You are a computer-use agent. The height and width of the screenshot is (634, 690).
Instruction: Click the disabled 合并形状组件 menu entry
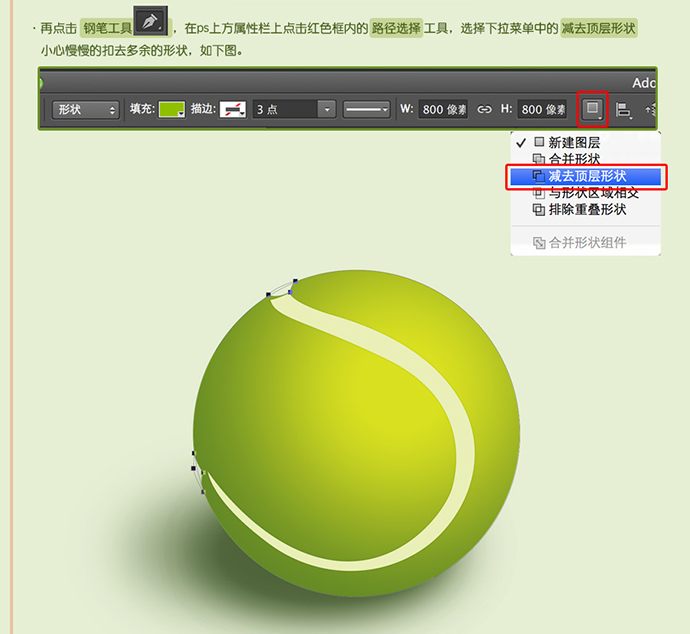coord(587,242)
